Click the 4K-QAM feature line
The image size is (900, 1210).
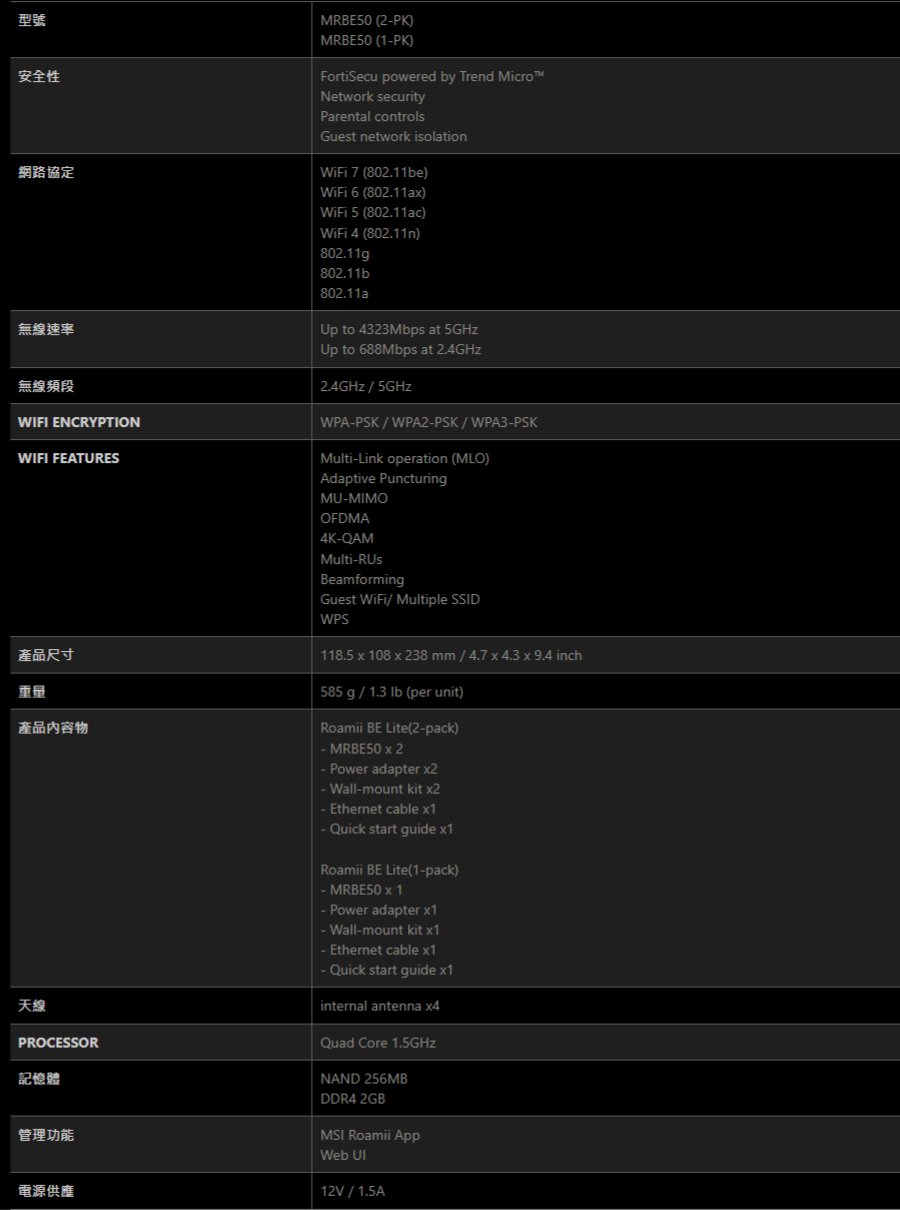point(347,538)
